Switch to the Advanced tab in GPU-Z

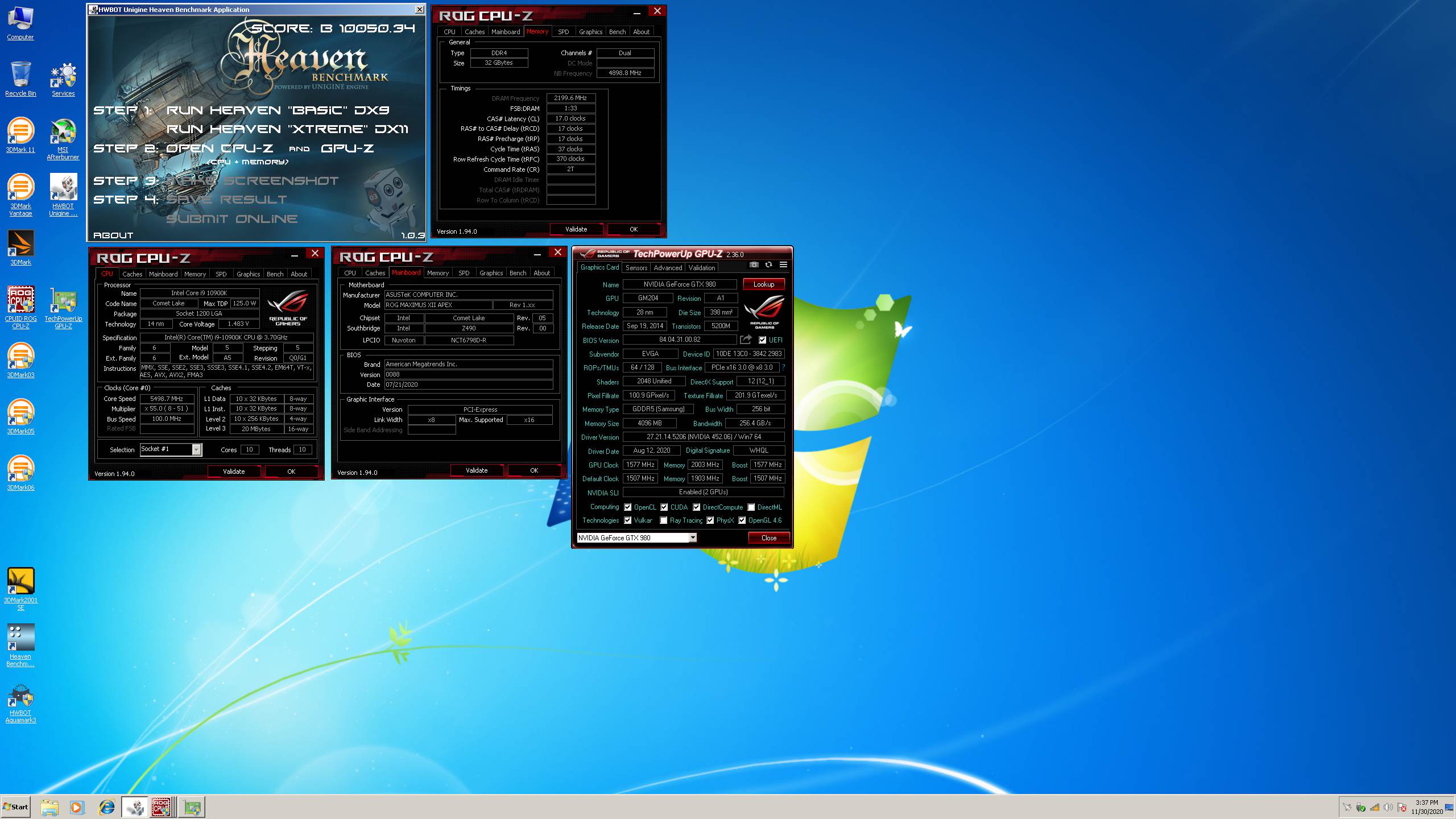668,268
